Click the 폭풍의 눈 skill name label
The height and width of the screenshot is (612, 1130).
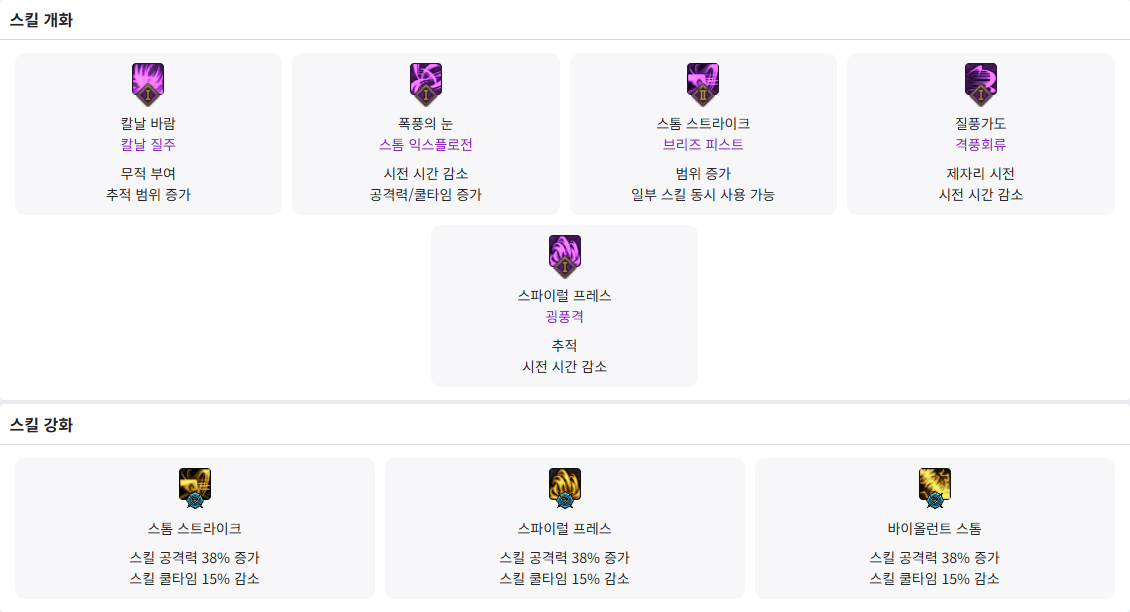click(x=426, y=124)
